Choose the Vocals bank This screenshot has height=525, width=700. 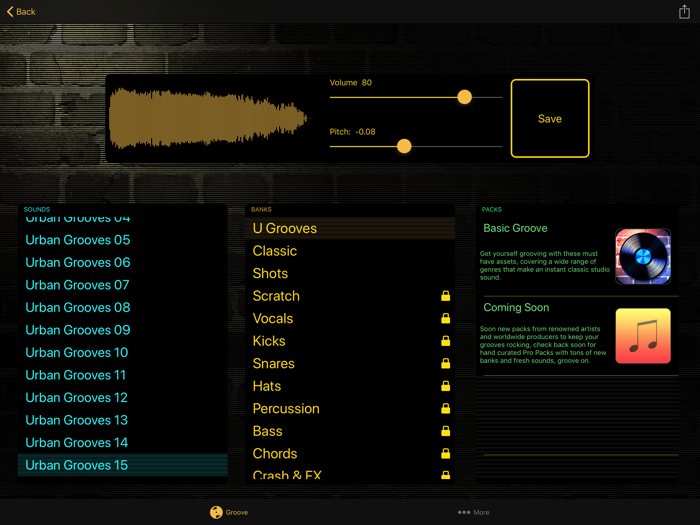(x=350, y=318)
